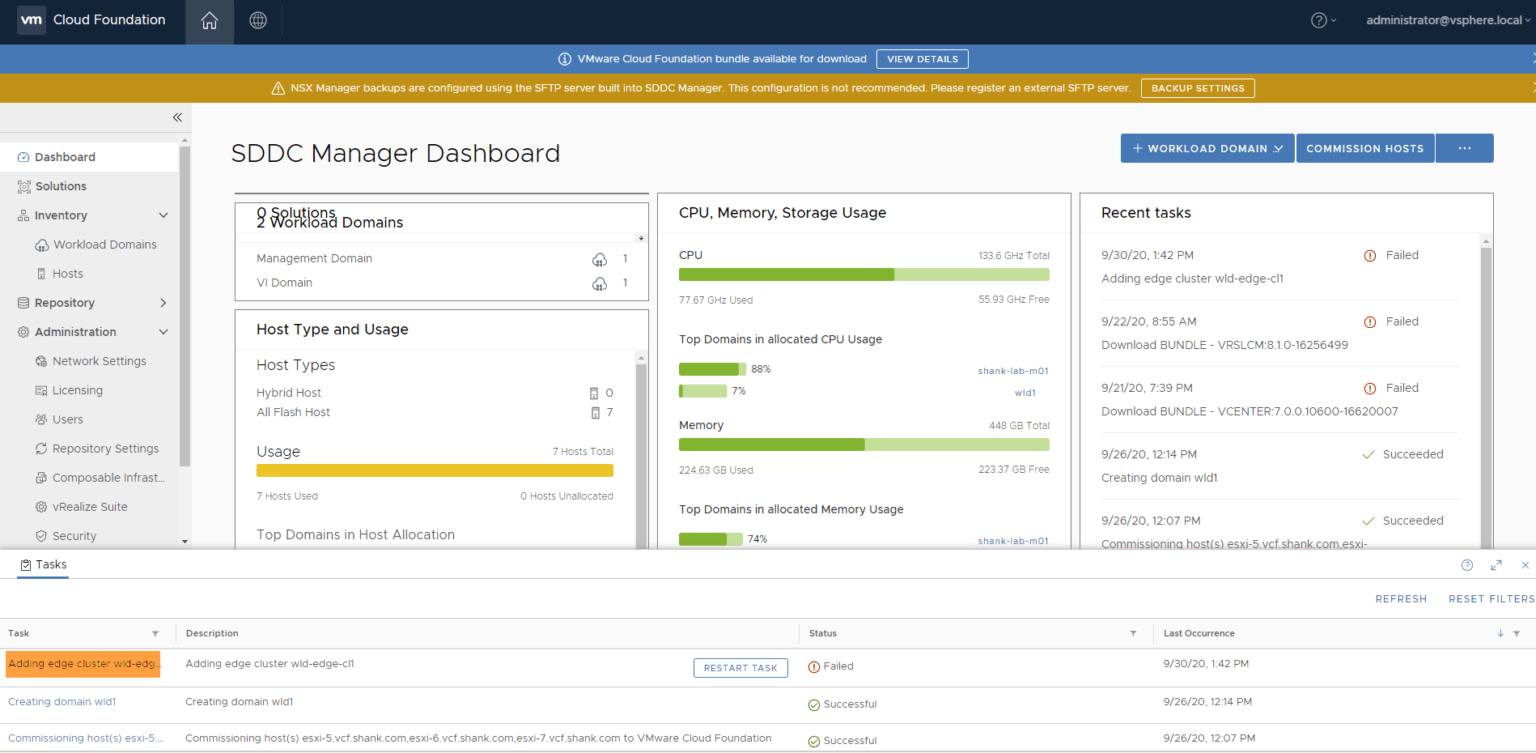Click the View Details button
Screen dimensions: 1536x753
click(922, 59)
